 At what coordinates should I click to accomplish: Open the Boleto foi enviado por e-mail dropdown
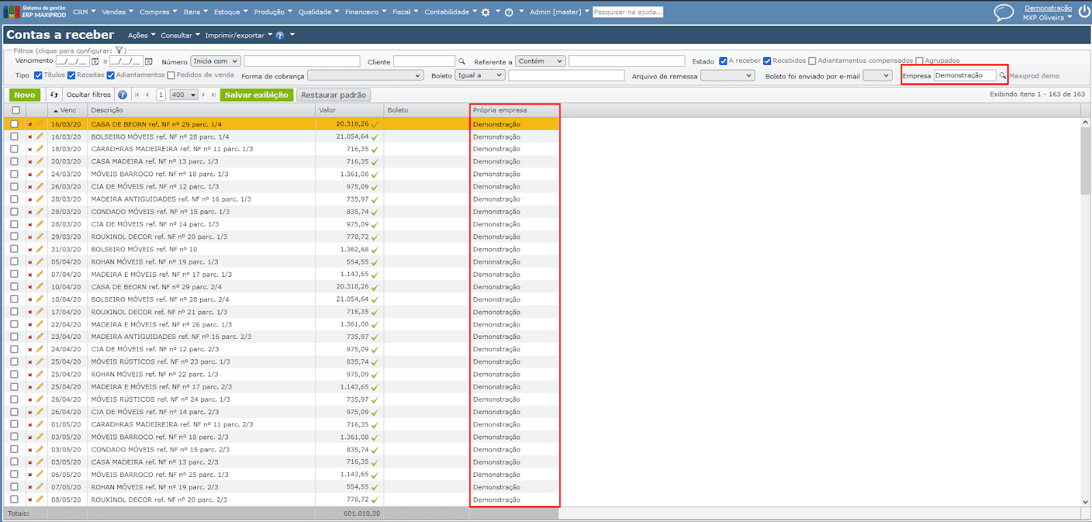pyautogui.click(x=877, y=75)
